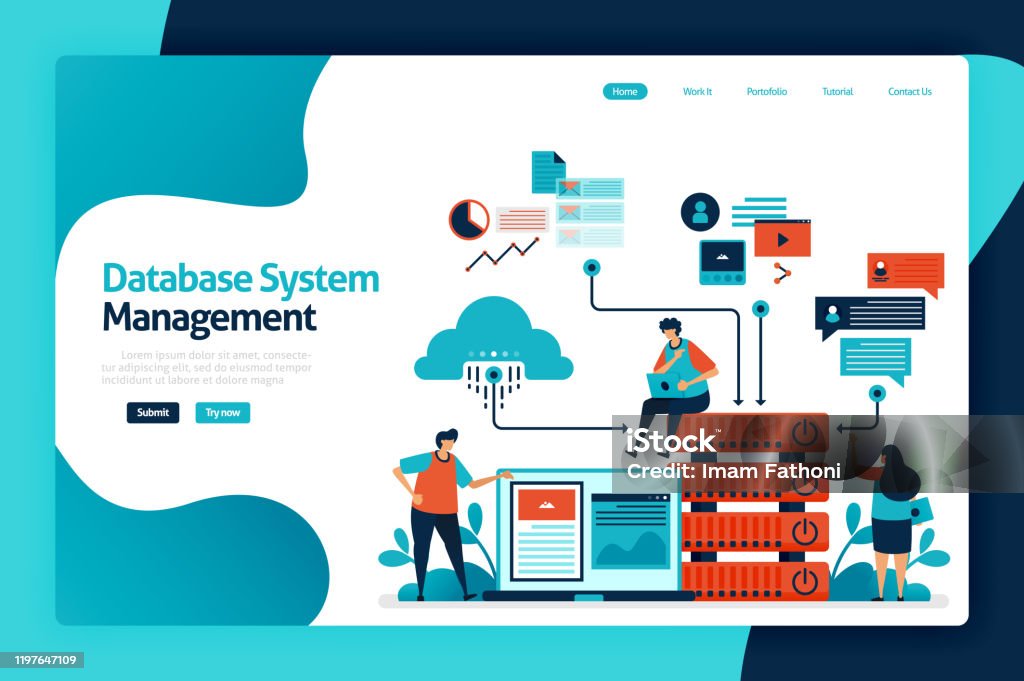The image size is (1024, 681).
Task: Go to the Tutorial menu item
Action: 837,91
